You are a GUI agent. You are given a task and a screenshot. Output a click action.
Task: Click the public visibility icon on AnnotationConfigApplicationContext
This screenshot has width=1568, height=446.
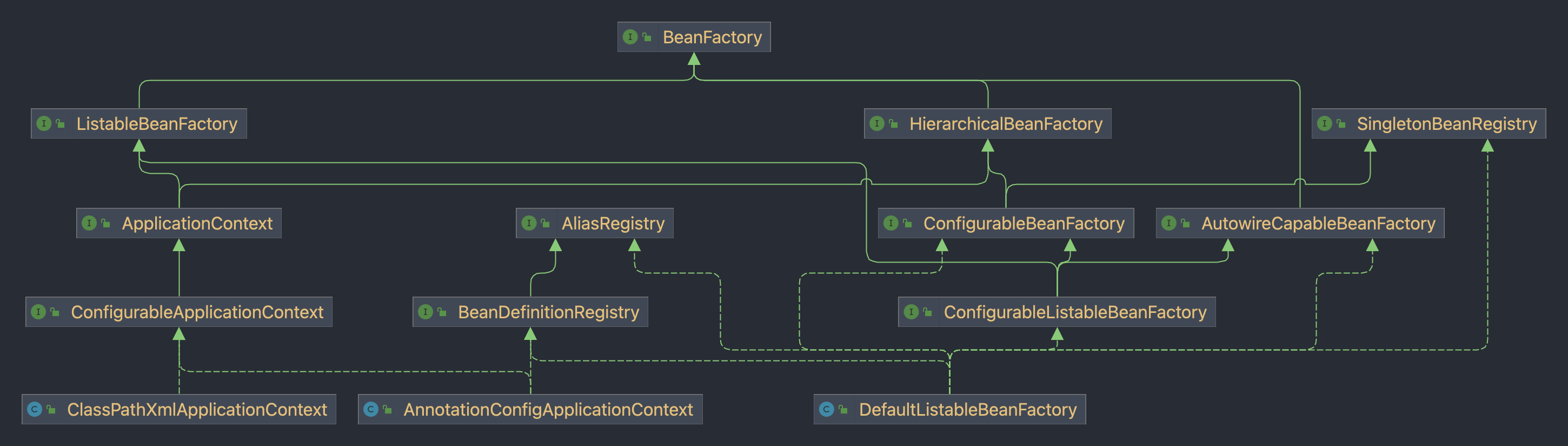tap(387, 409)
